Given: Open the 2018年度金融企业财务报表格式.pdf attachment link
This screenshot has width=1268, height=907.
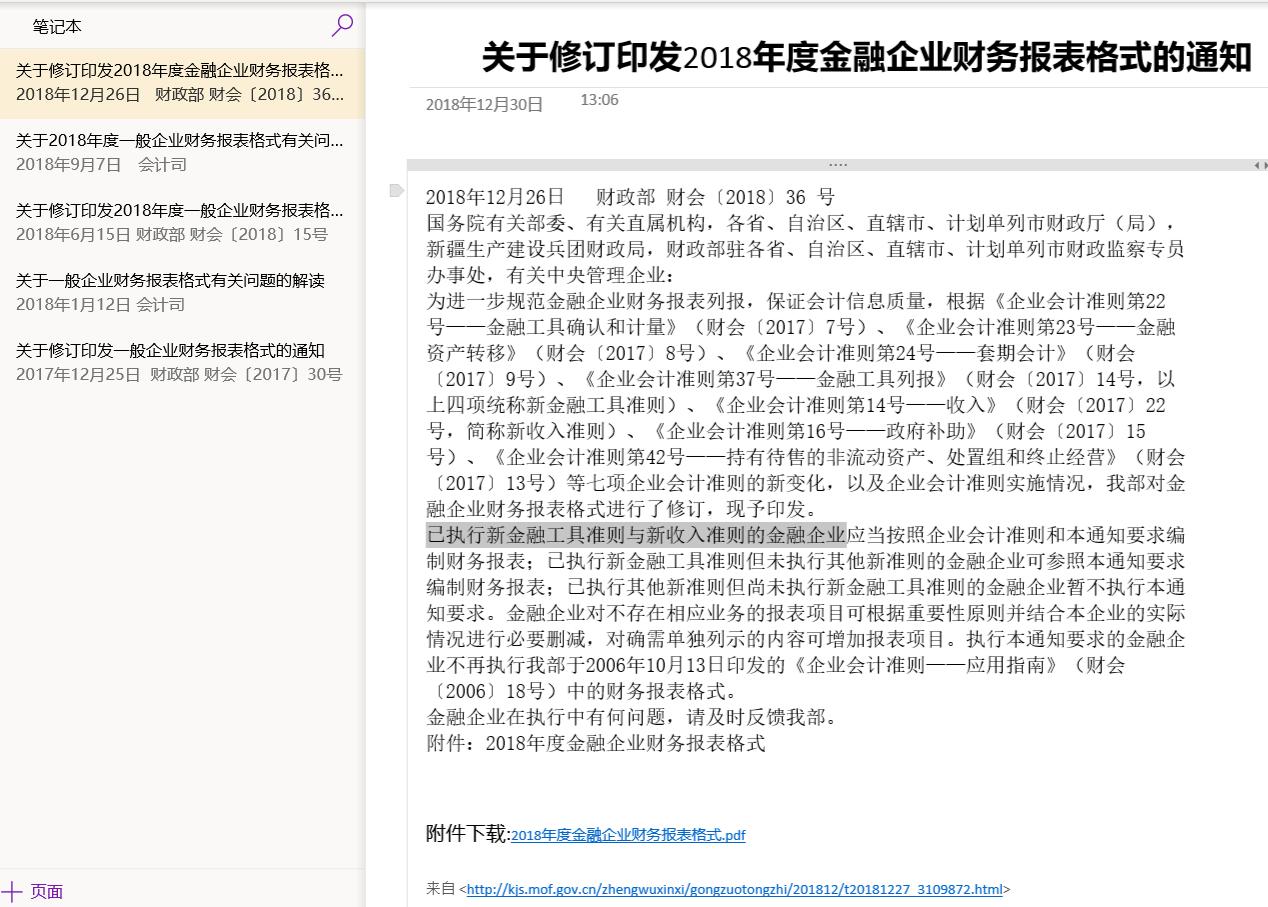Looking at the screenshot, I should pos(627,837).
